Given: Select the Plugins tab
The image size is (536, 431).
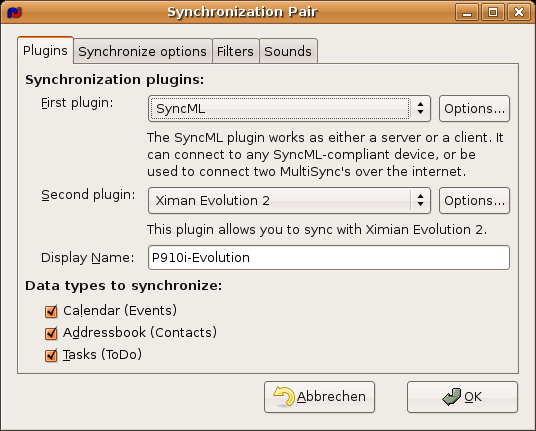Looking at the screenshot, I should point(45,50).
